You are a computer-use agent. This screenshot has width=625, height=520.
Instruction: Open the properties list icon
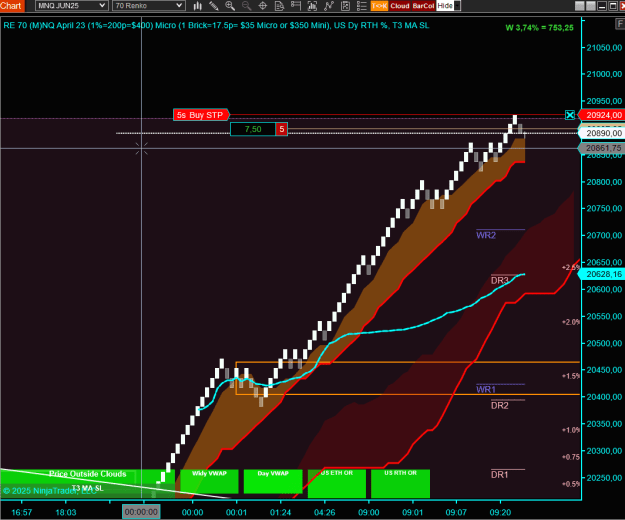tap(362, 6)
